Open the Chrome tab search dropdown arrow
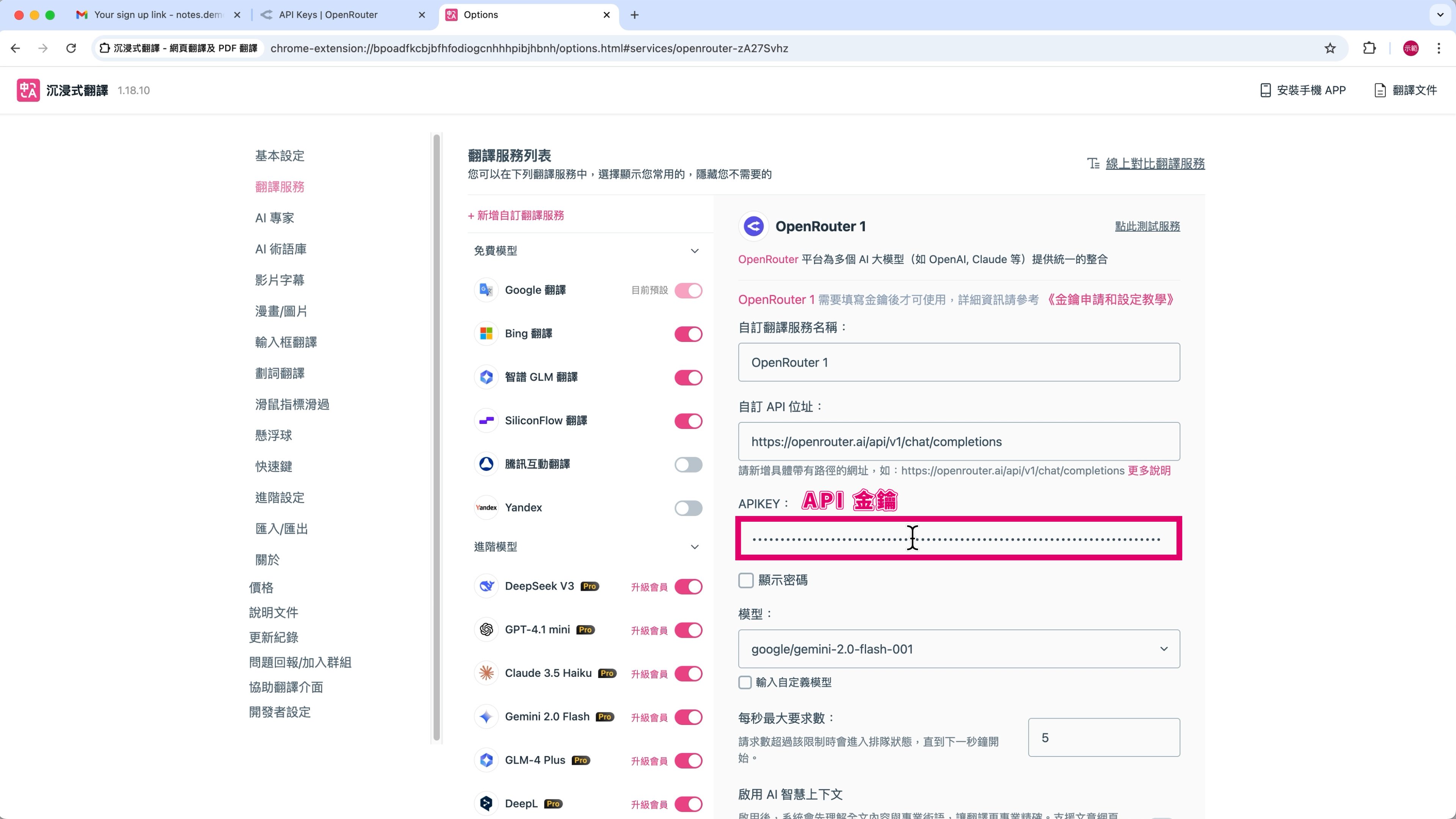Image resolution: width=1456 pixels, height=819 pixels. (x=1440, y=15)
